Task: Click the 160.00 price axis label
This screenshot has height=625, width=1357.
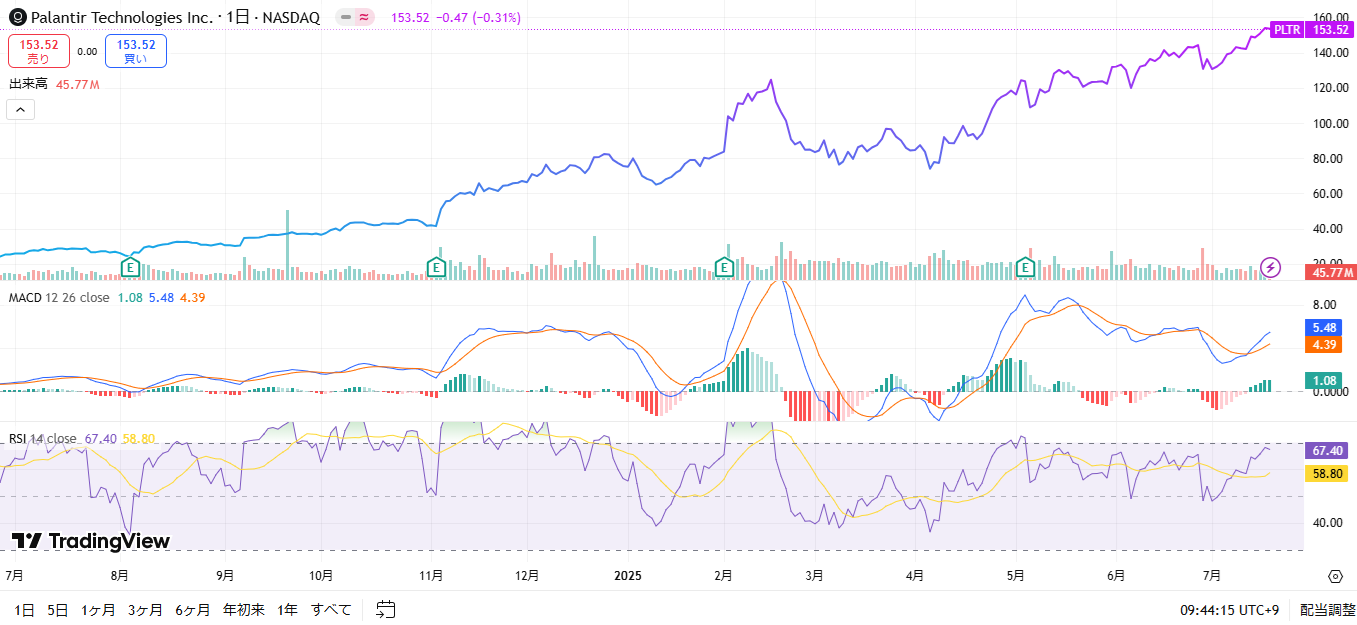Action: [1331, 17]
